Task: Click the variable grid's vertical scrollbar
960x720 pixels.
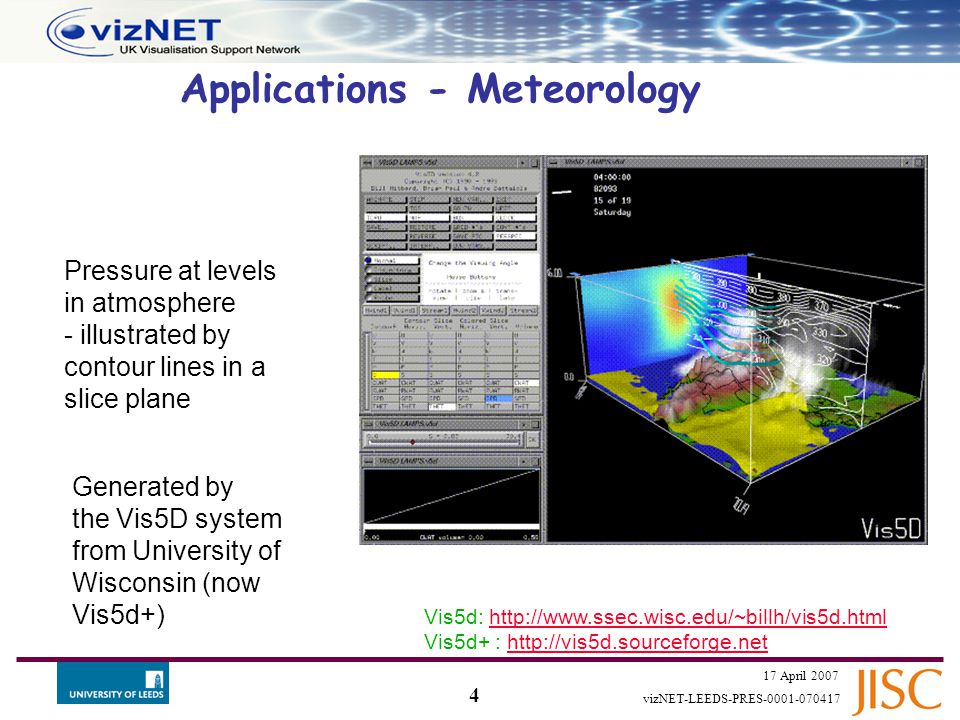Action: 366,371
